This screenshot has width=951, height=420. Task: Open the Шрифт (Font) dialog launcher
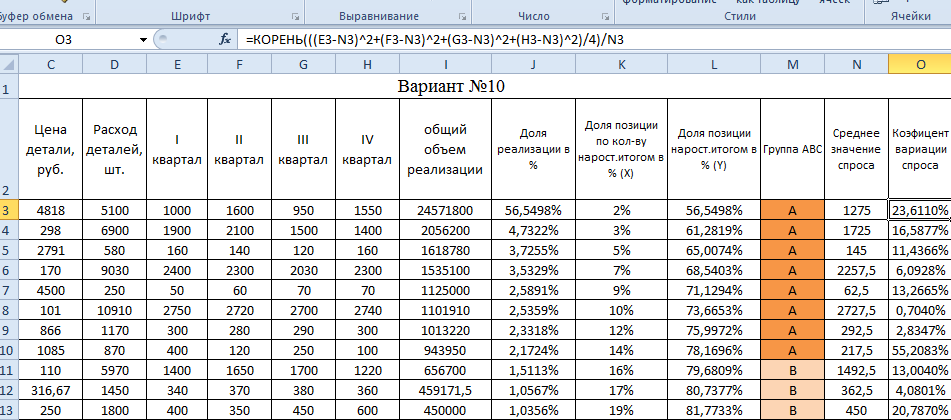tap(295, 16)
